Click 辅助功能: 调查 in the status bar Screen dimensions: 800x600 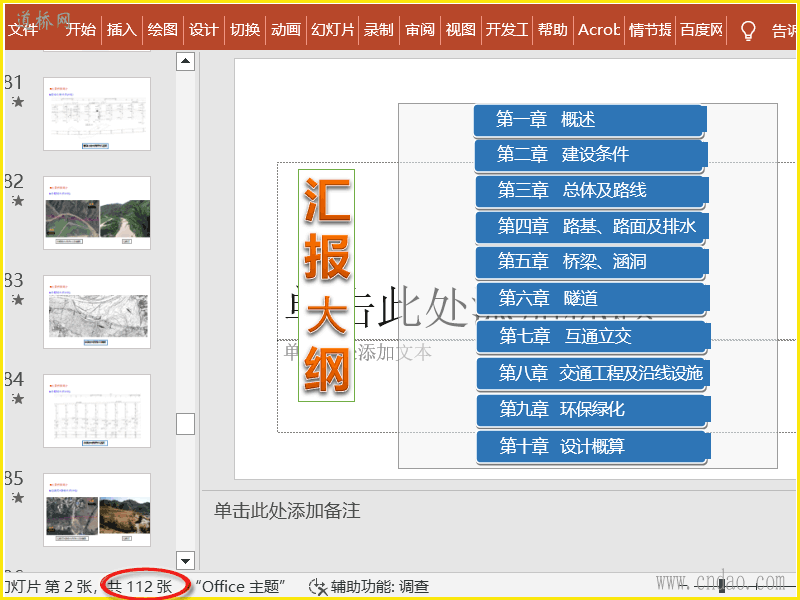[380, 587]
